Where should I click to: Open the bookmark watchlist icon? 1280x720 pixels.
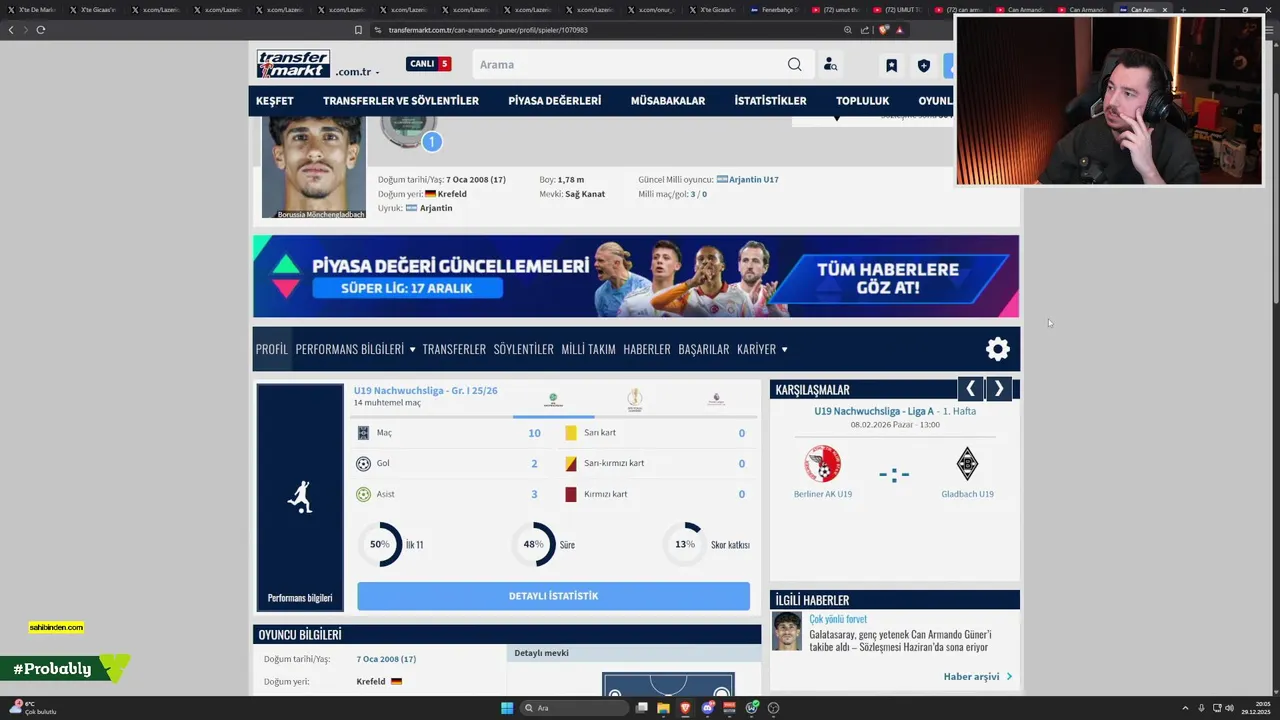coord(891,66)
